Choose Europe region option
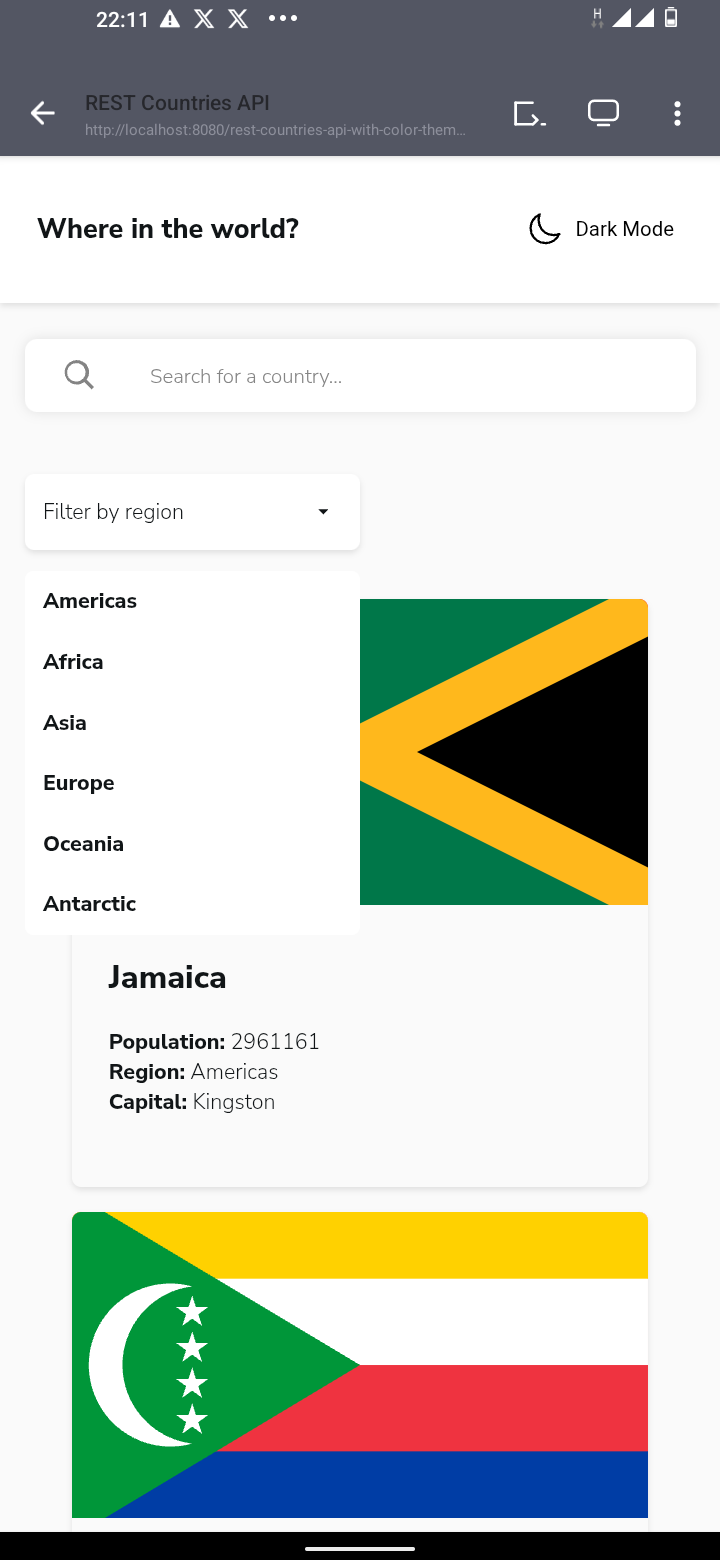This screenshot has width=720, height=1560. pos(79,783)
